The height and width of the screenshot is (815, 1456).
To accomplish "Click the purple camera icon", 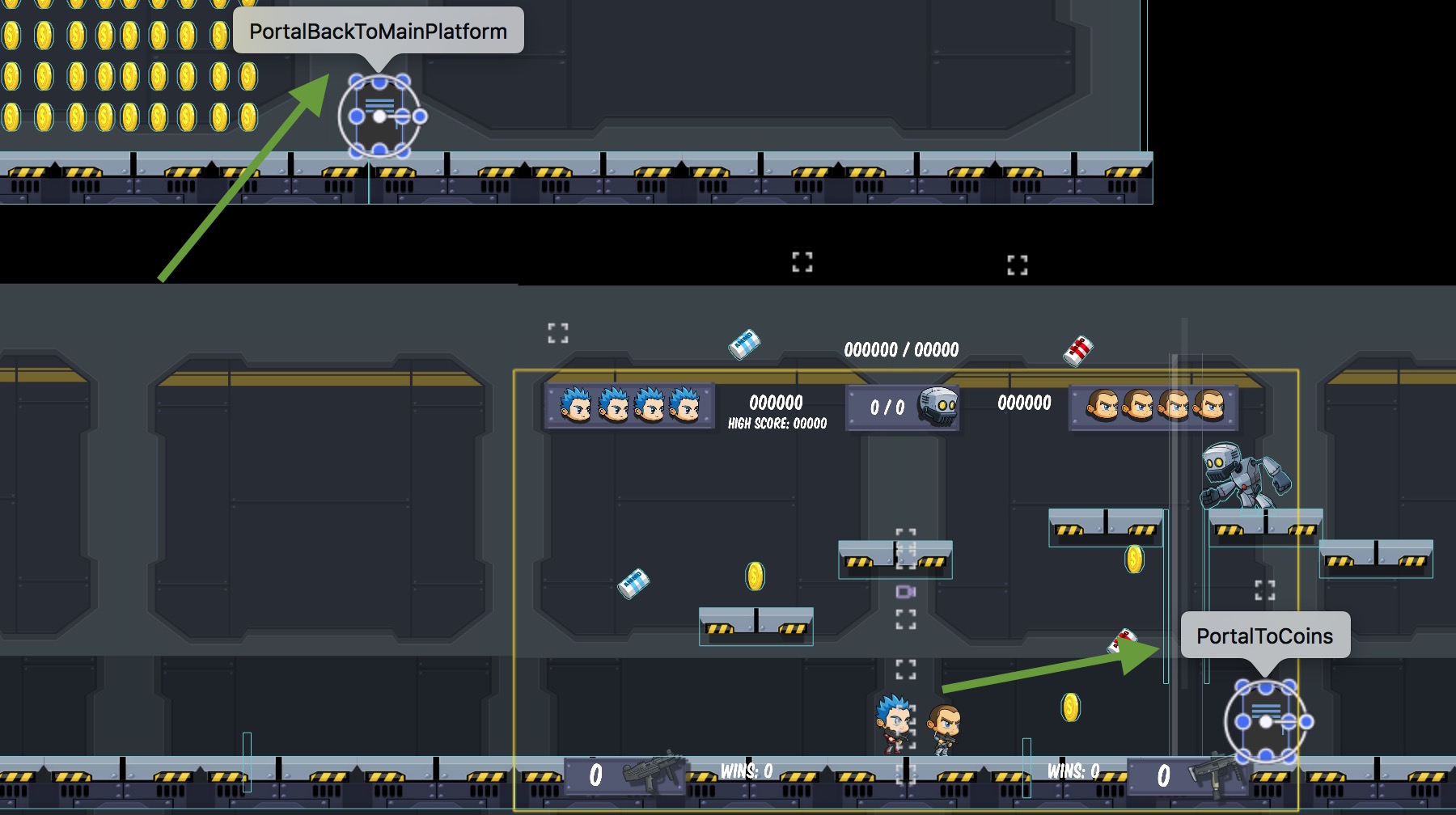I will pos(905,593).
